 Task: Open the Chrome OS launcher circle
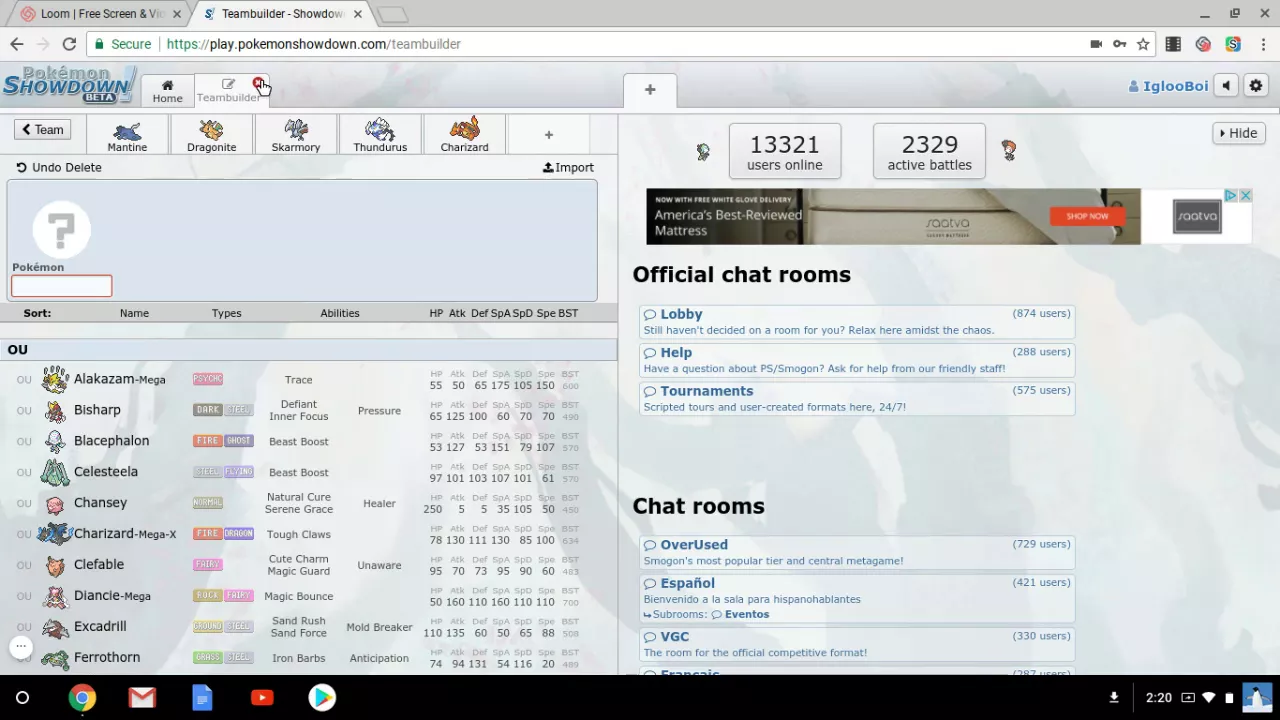click(22, 697)
